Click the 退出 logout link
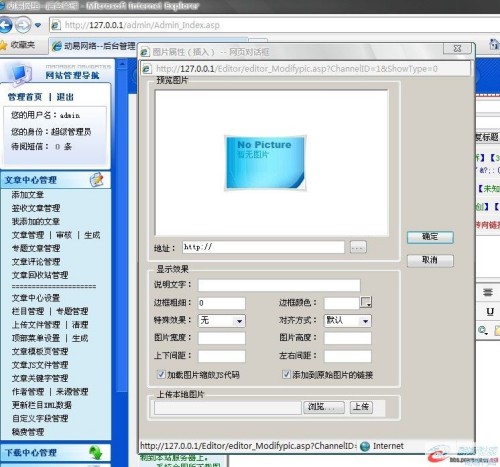500x467 pixels. coord(65,97)
